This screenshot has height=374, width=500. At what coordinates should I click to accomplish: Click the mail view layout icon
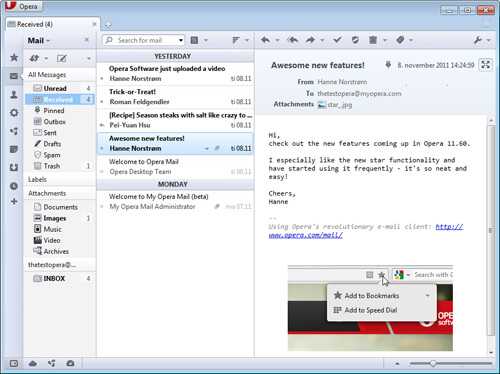pyautogui.click(x=194, y=40)
